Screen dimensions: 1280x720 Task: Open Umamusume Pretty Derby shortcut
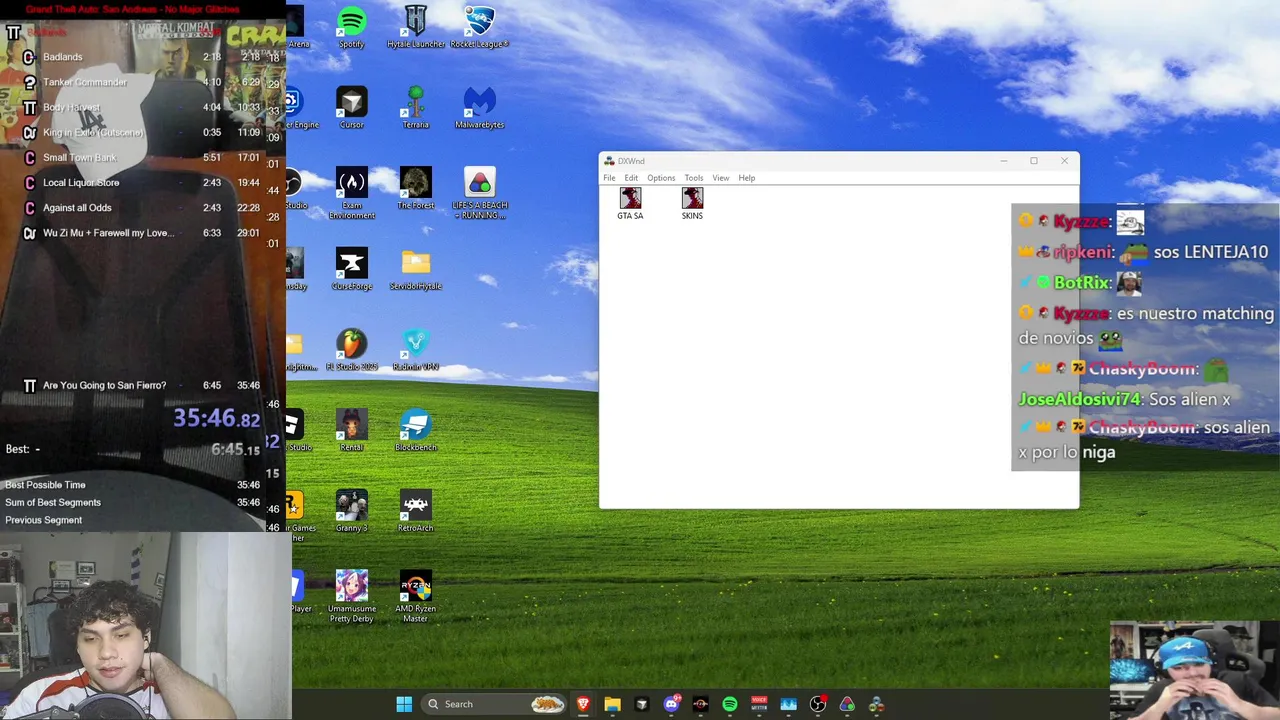(x=351, y=597)
